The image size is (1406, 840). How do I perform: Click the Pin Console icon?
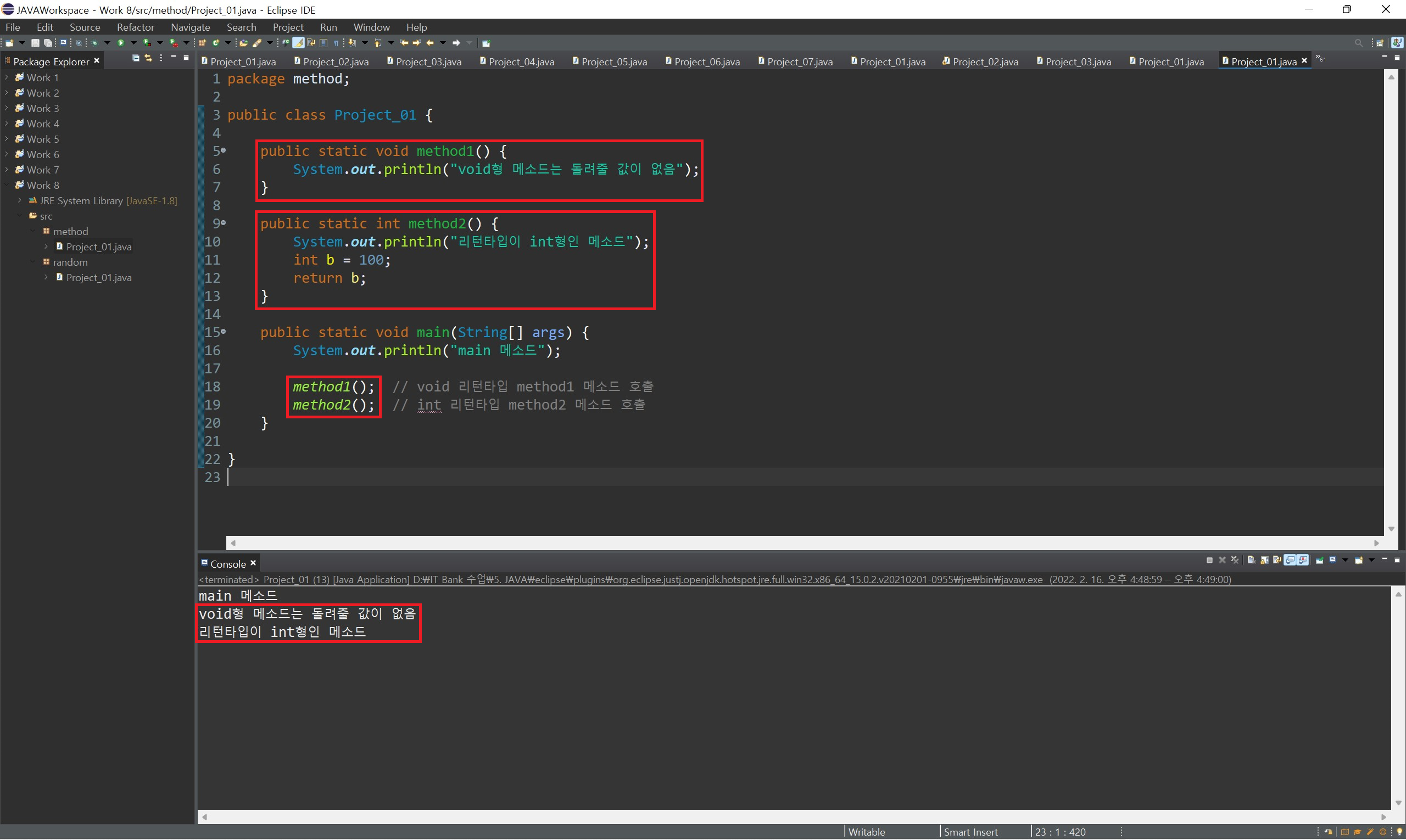pyautogui.click(x=1319, y=561)
